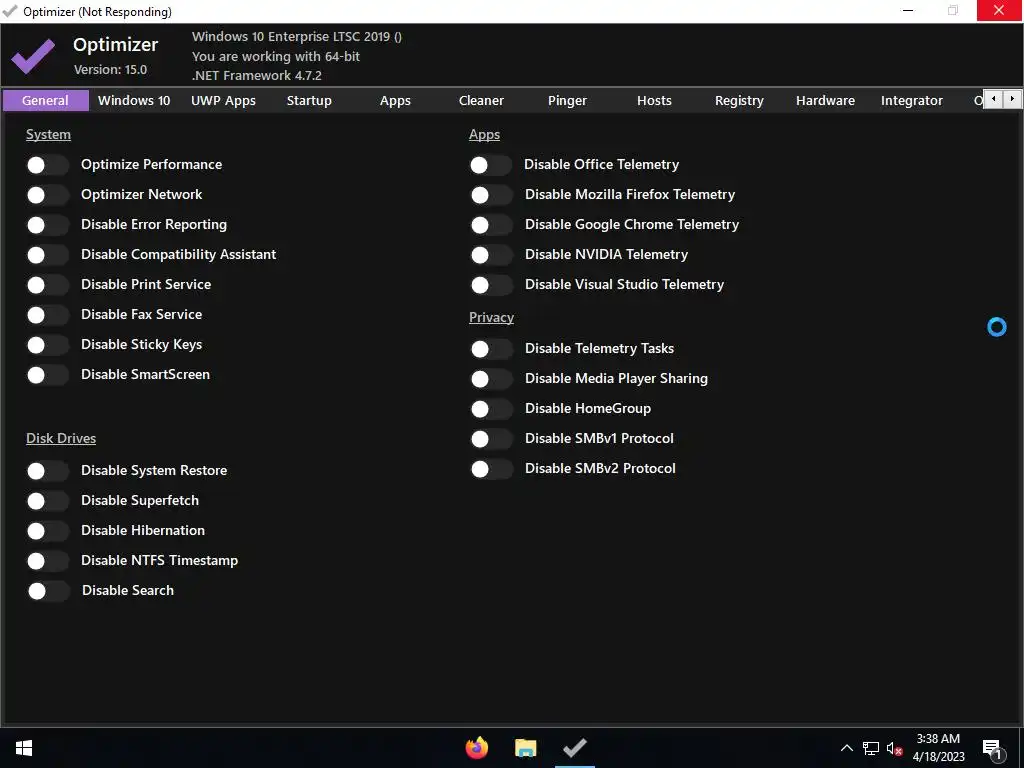Image resolution: width=1024 pixels, height=768 pixels.
Task: Toggle Disable Search switch
Action: click(48, 591)
